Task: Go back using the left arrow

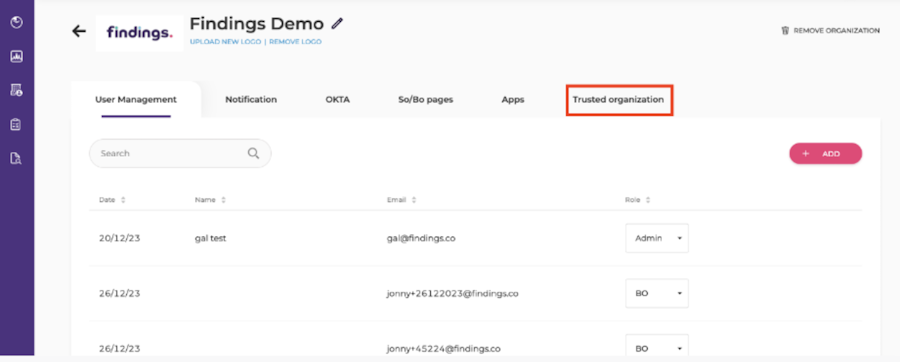Action: 79,31
